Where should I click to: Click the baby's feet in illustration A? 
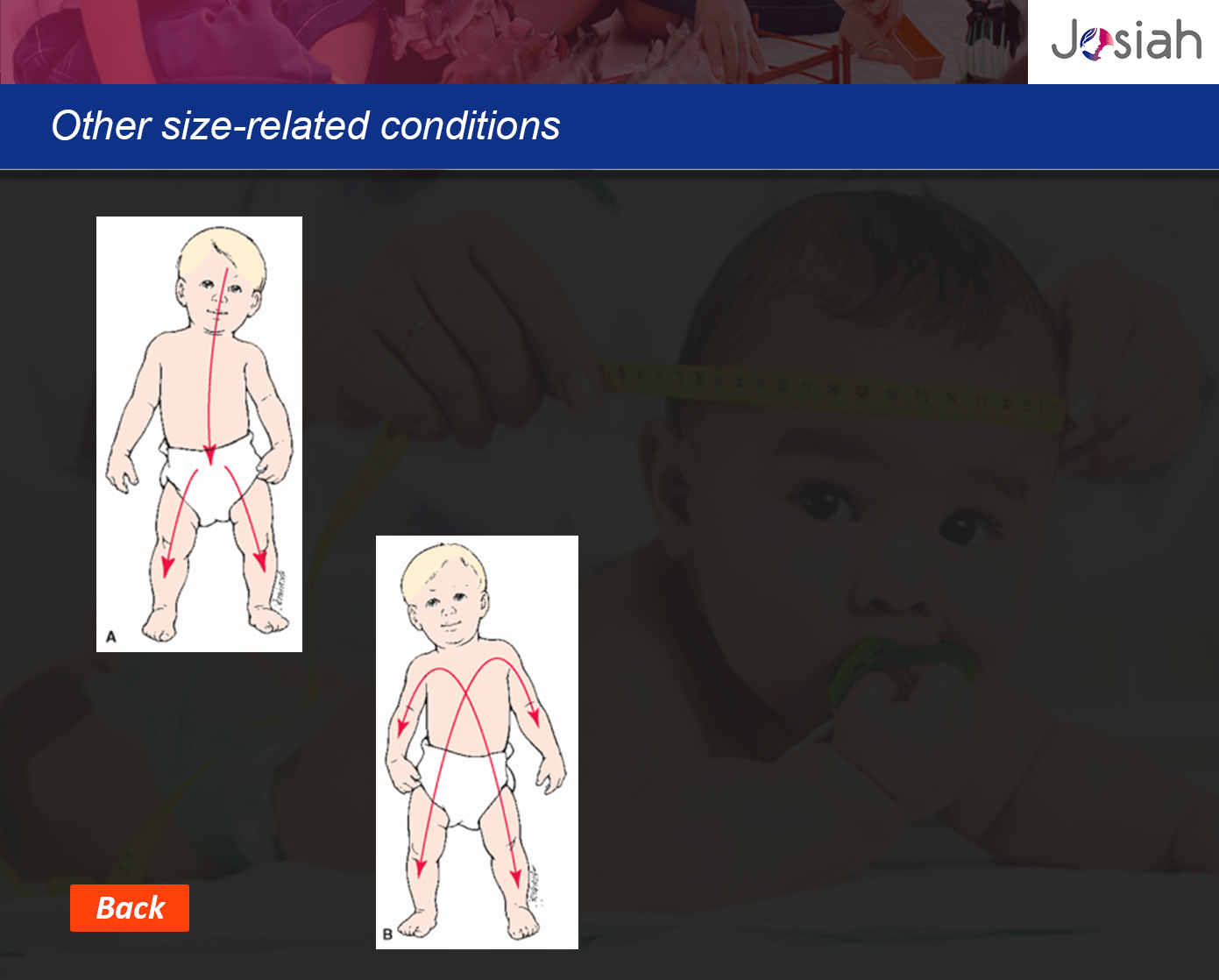pos(213,624)
